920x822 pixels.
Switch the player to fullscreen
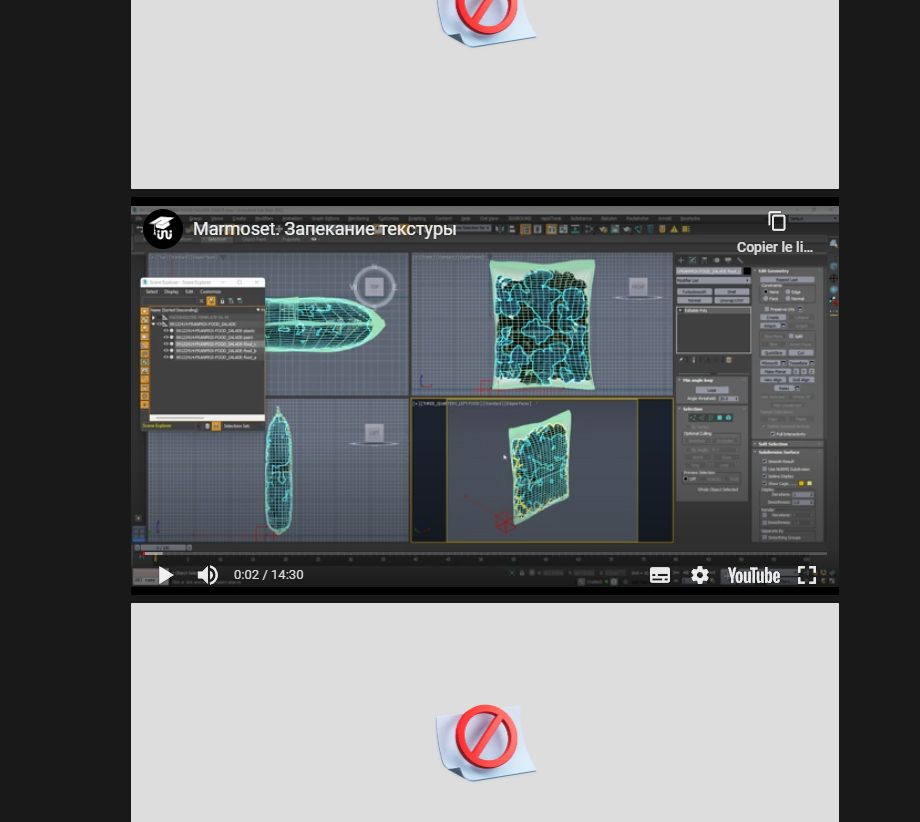point(807,575)
